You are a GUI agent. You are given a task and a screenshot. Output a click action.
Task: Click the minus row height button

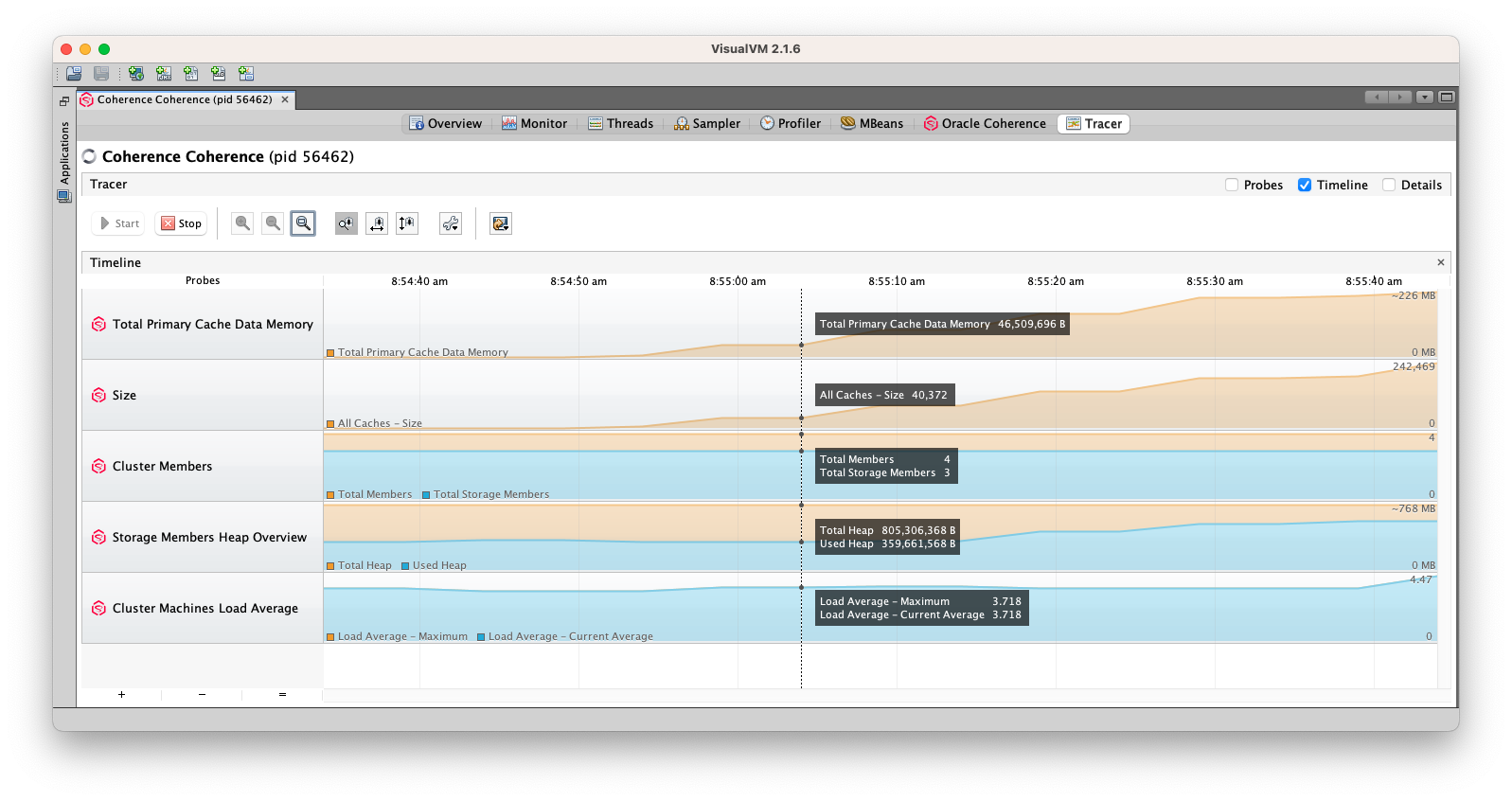[202, 694]
